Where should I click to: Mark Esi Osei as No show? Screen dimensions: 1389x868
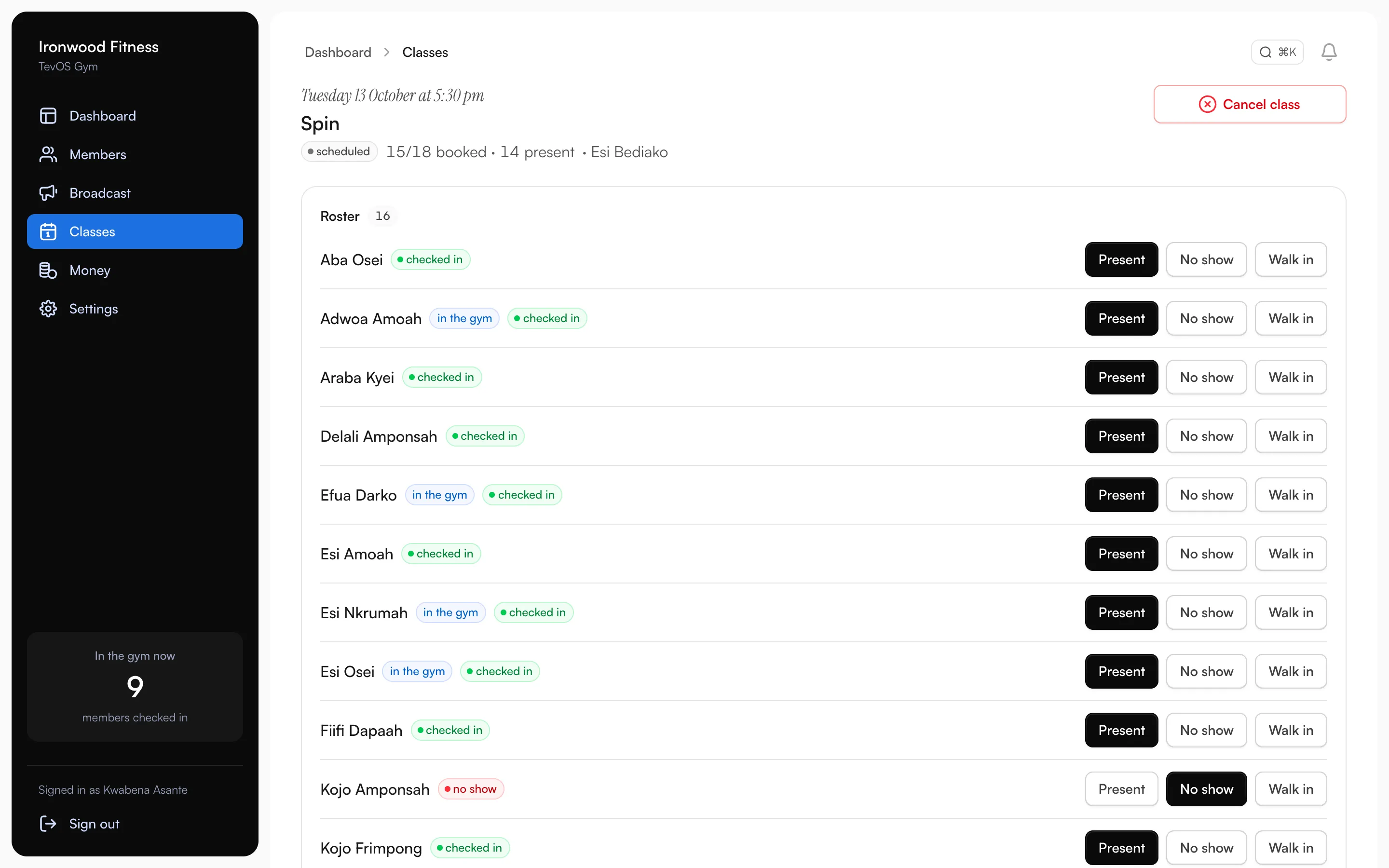[x=1206, y=672]
